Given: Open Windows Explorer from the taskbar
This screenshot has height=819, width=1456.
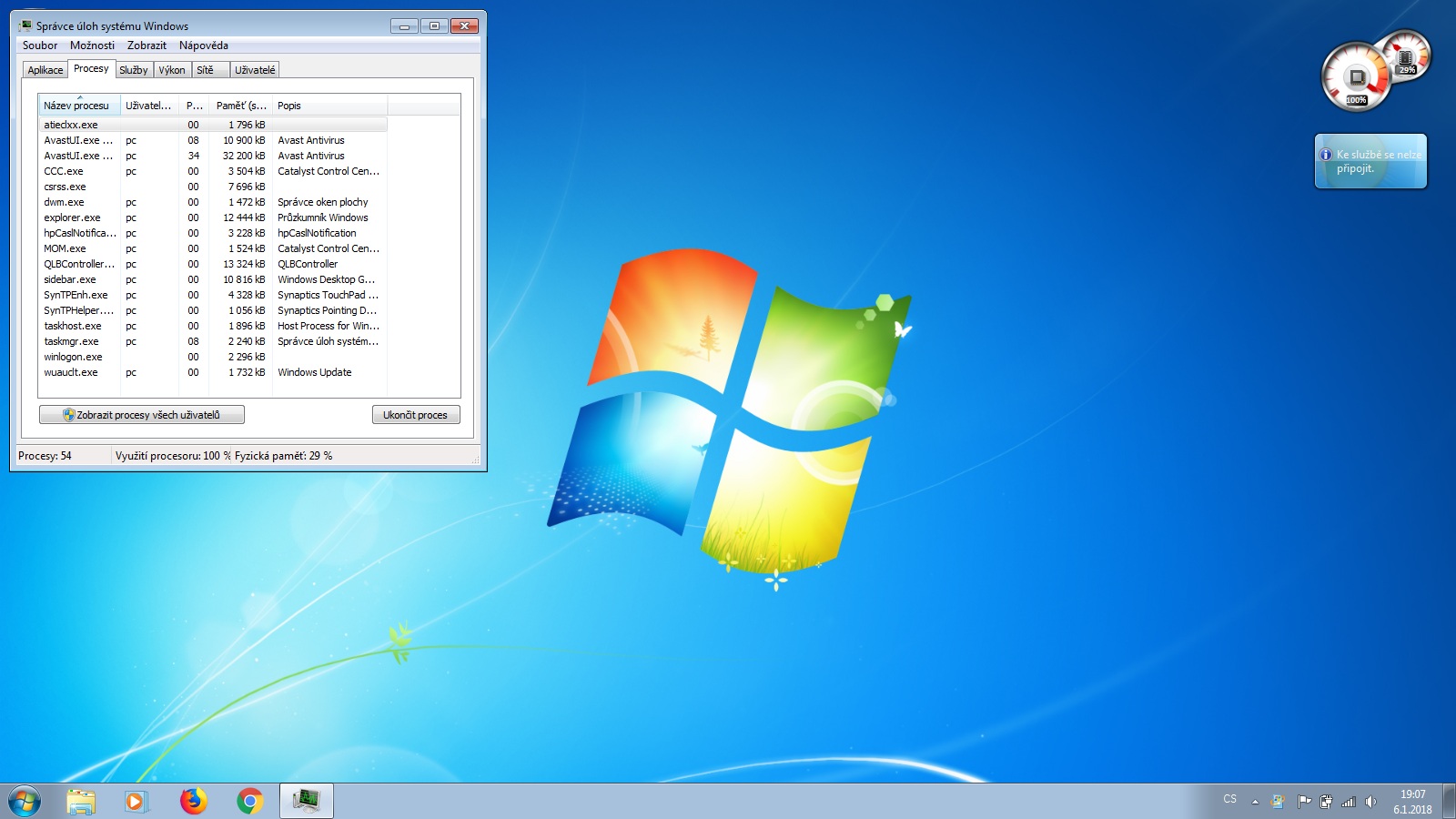Looking at the screenshot, I should [81, 802].
